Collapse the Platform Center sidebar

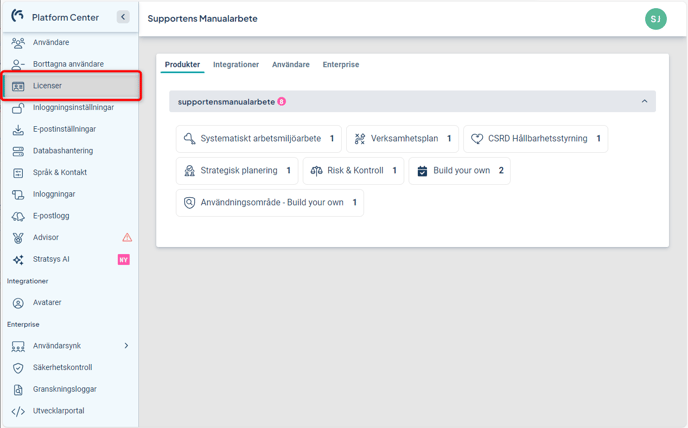point(123,17)
